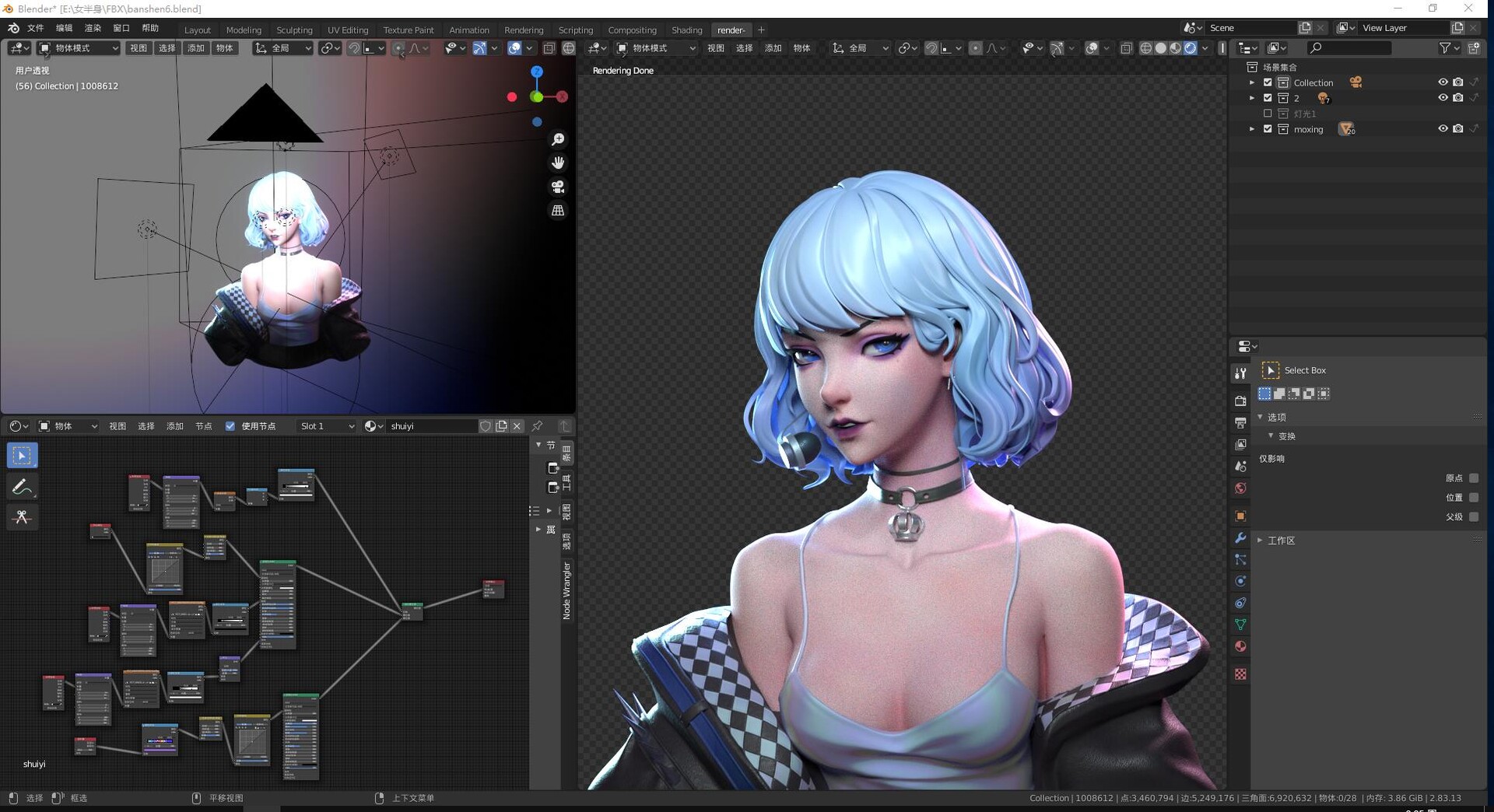Open the 文件 menu
This screenshot has width=1494, height=812.
[x=36, y=28]
